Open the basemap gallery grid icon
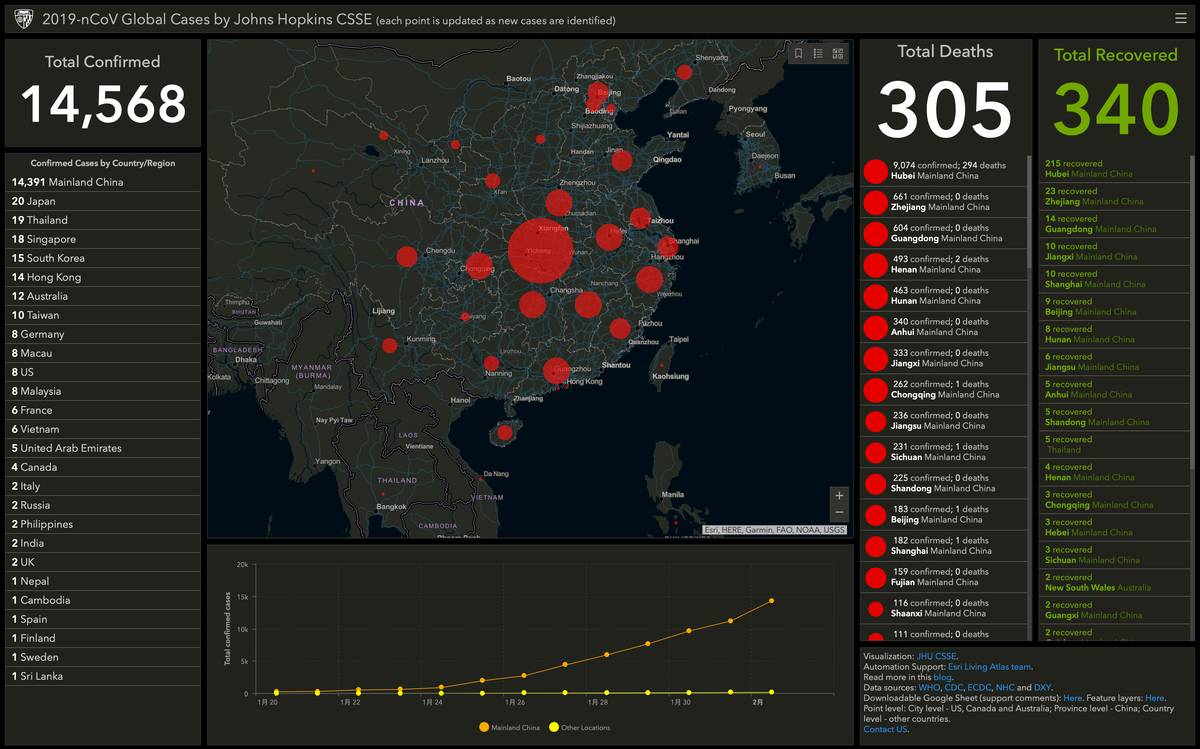Viewport: 1200px width, 749px height. pyautogui.click(x=838, y=54)
